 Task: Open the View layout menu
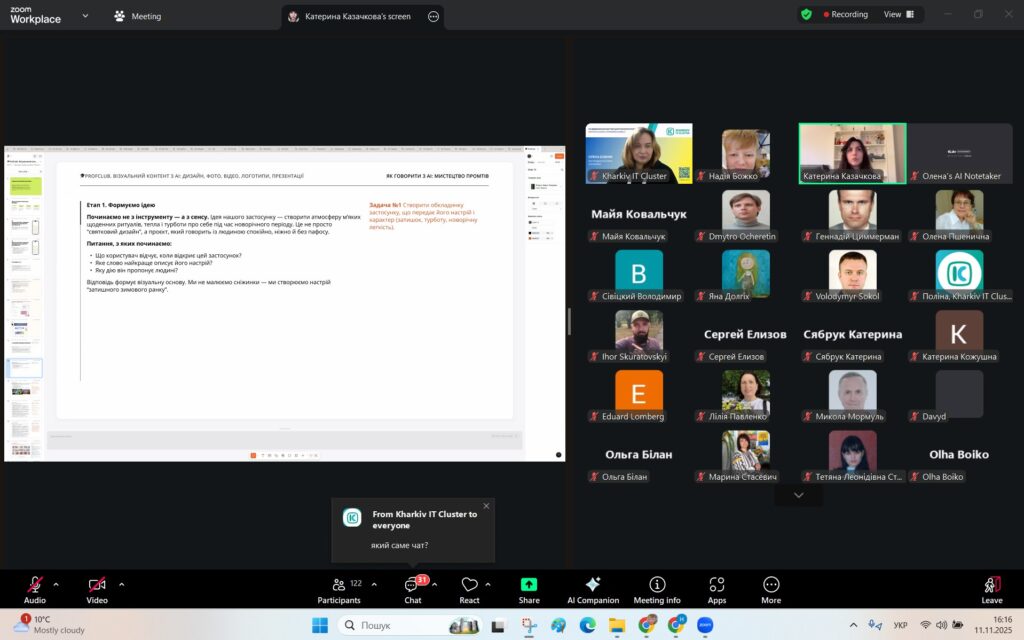(x=898, y=15)
